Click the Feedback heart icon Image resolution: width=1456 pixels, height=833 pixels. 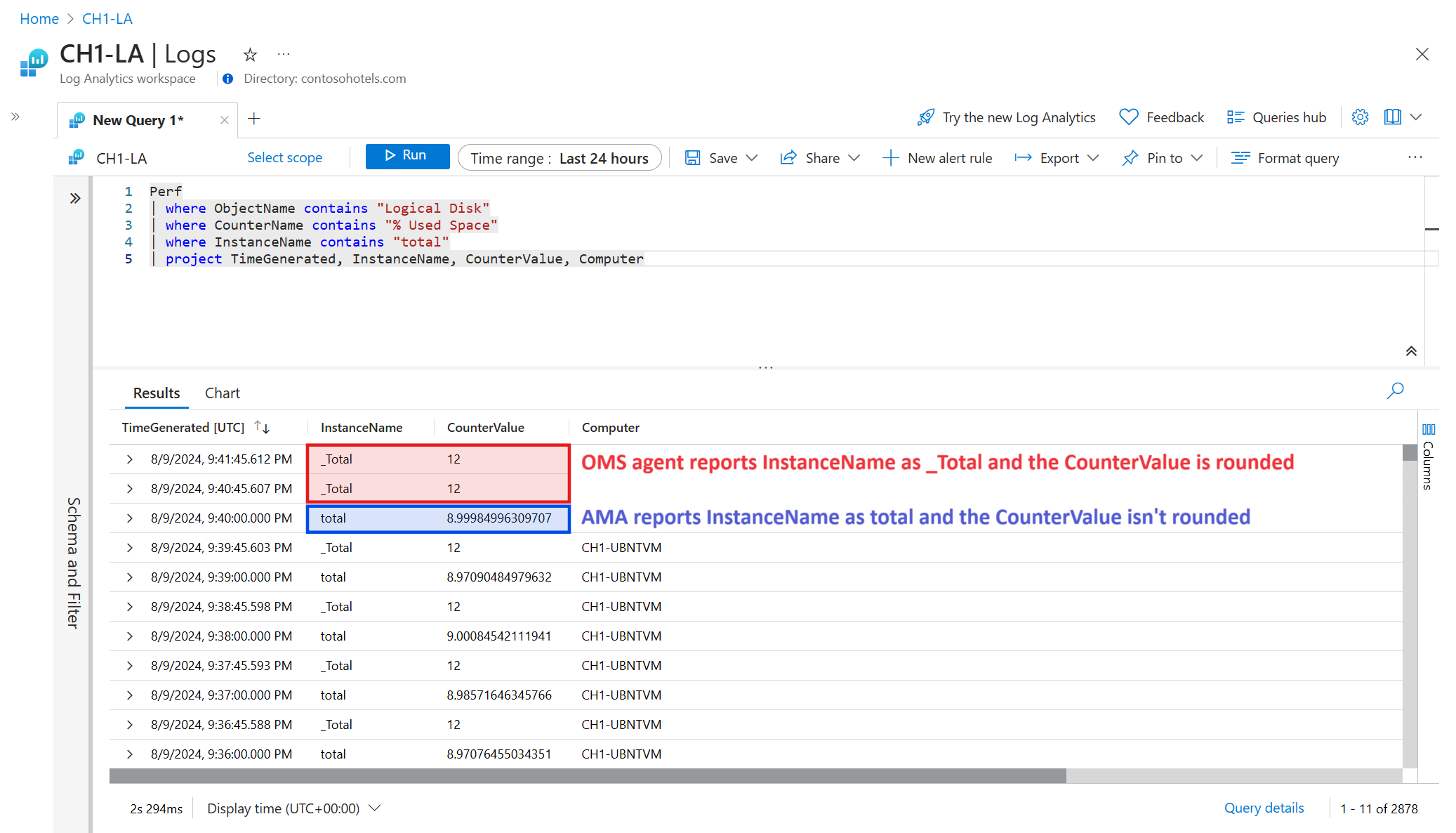(1128, 117)
